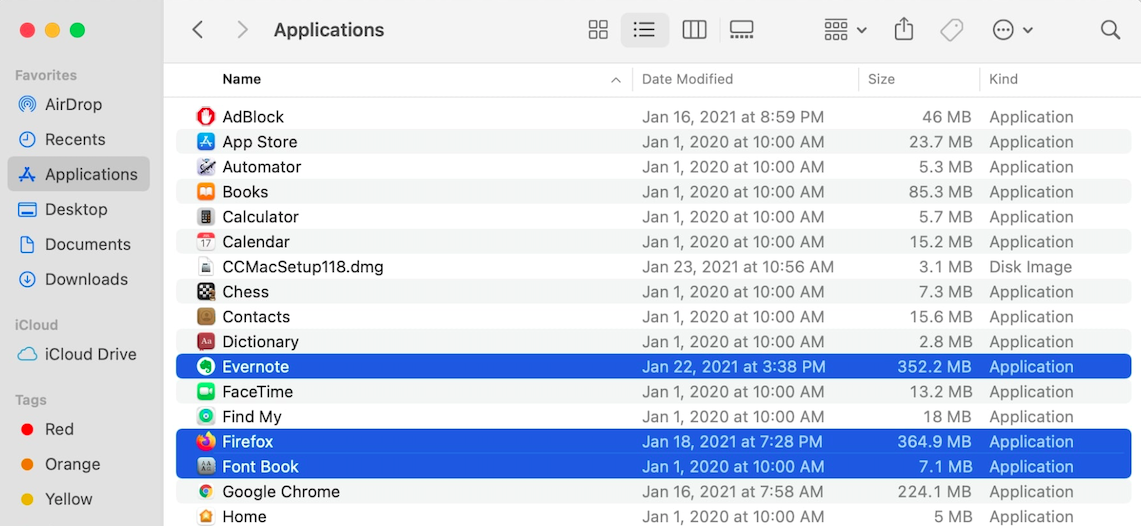Select the Firefox file name

click(248, 442)
